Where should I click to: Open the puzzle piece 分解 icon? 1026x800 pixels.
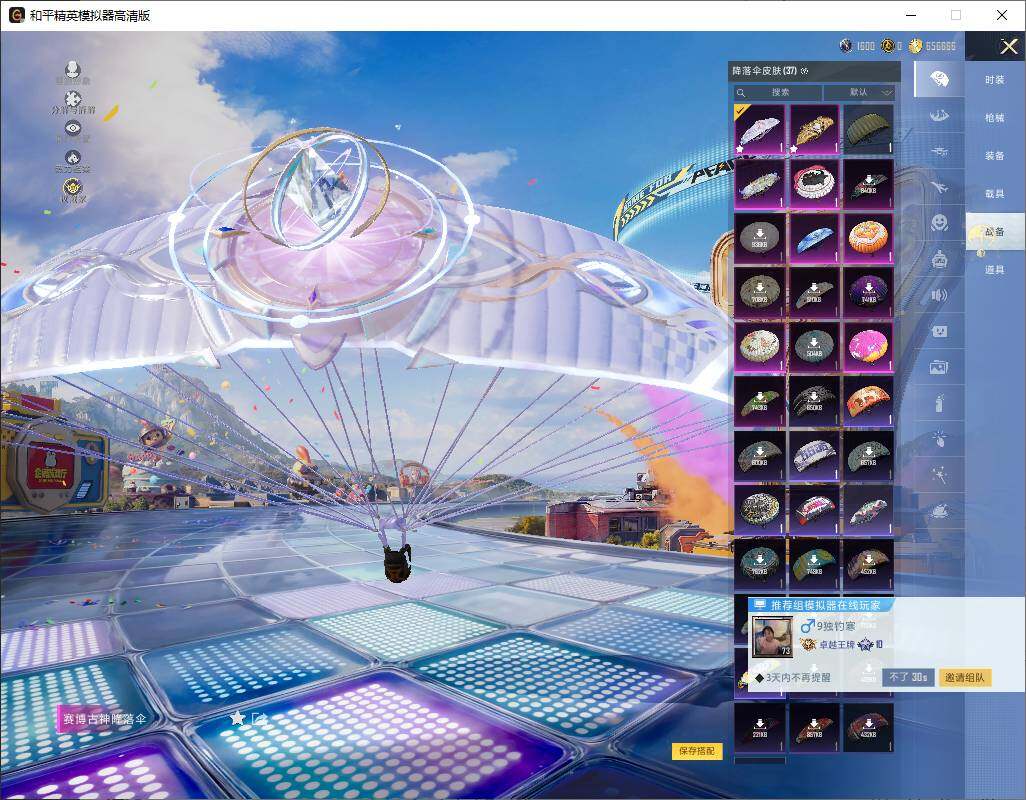73,101
